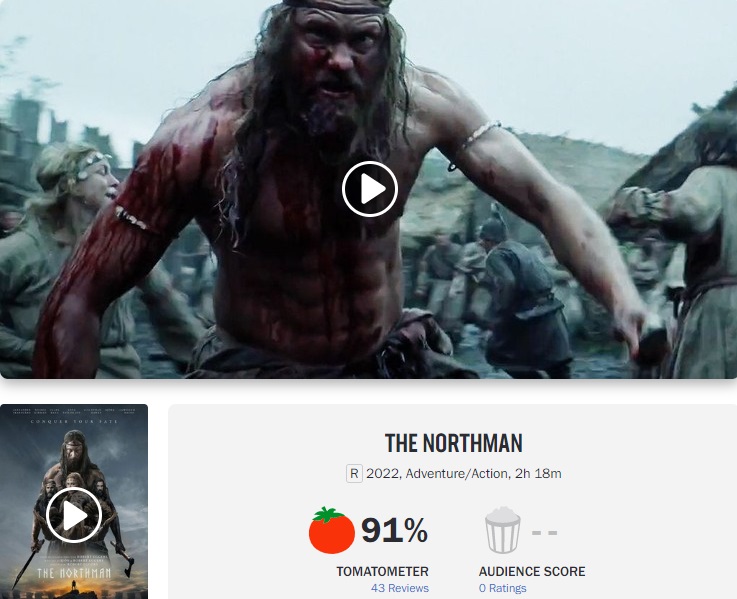Click the 2022, Adventure/Action, 2h 18m info text
This screenshot has width=737, height=599.
pos(463,473)
